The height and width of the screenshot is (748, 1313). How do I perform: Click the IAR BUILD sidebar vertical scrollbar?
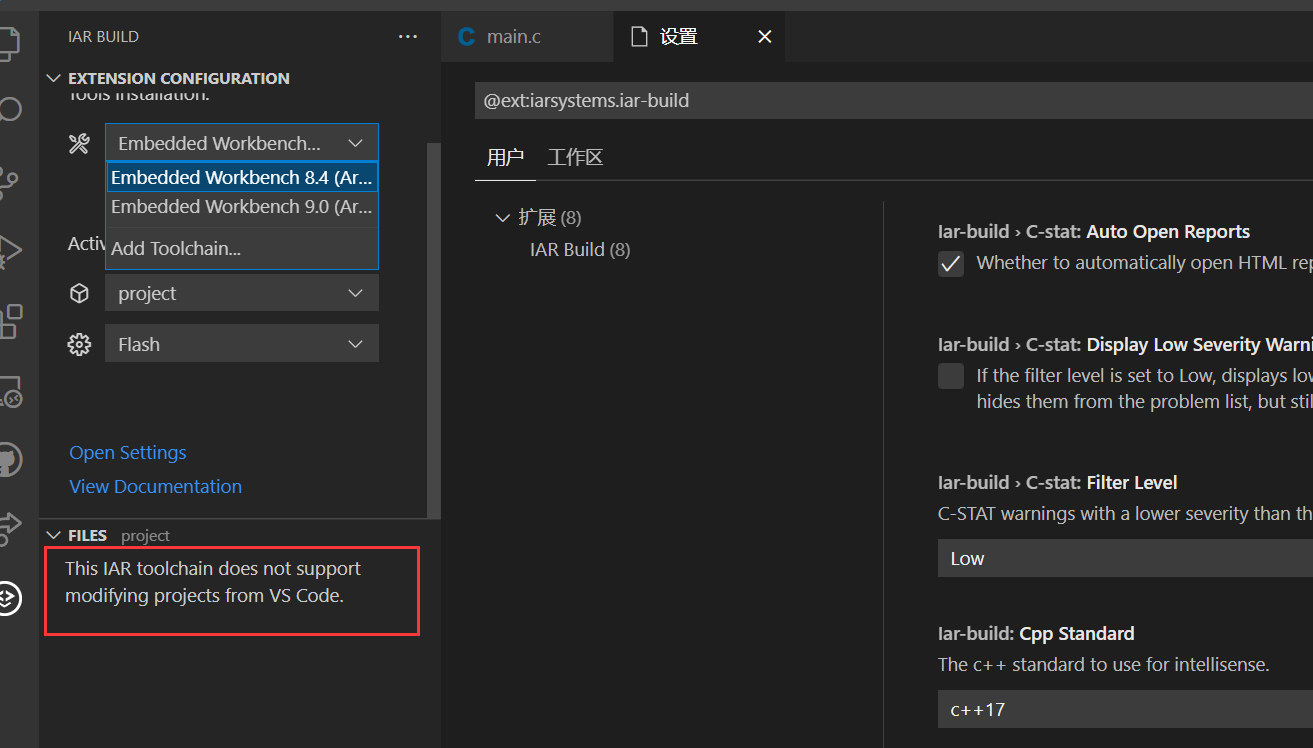pos(433,330)
